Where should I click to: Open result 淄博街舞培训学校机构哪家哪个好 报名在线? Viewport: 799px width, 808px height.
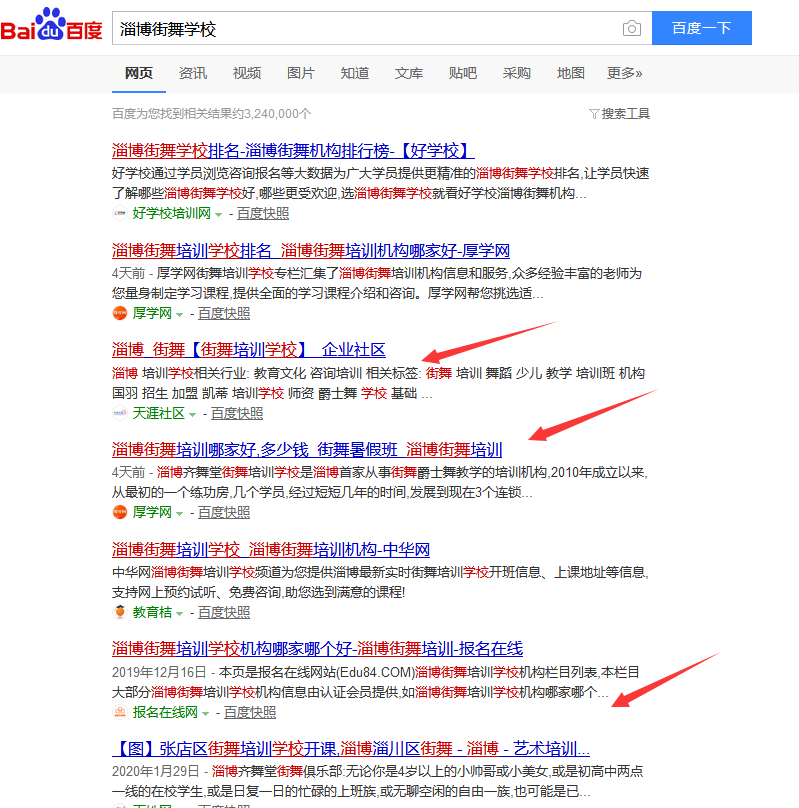click(x=317, y=649)
